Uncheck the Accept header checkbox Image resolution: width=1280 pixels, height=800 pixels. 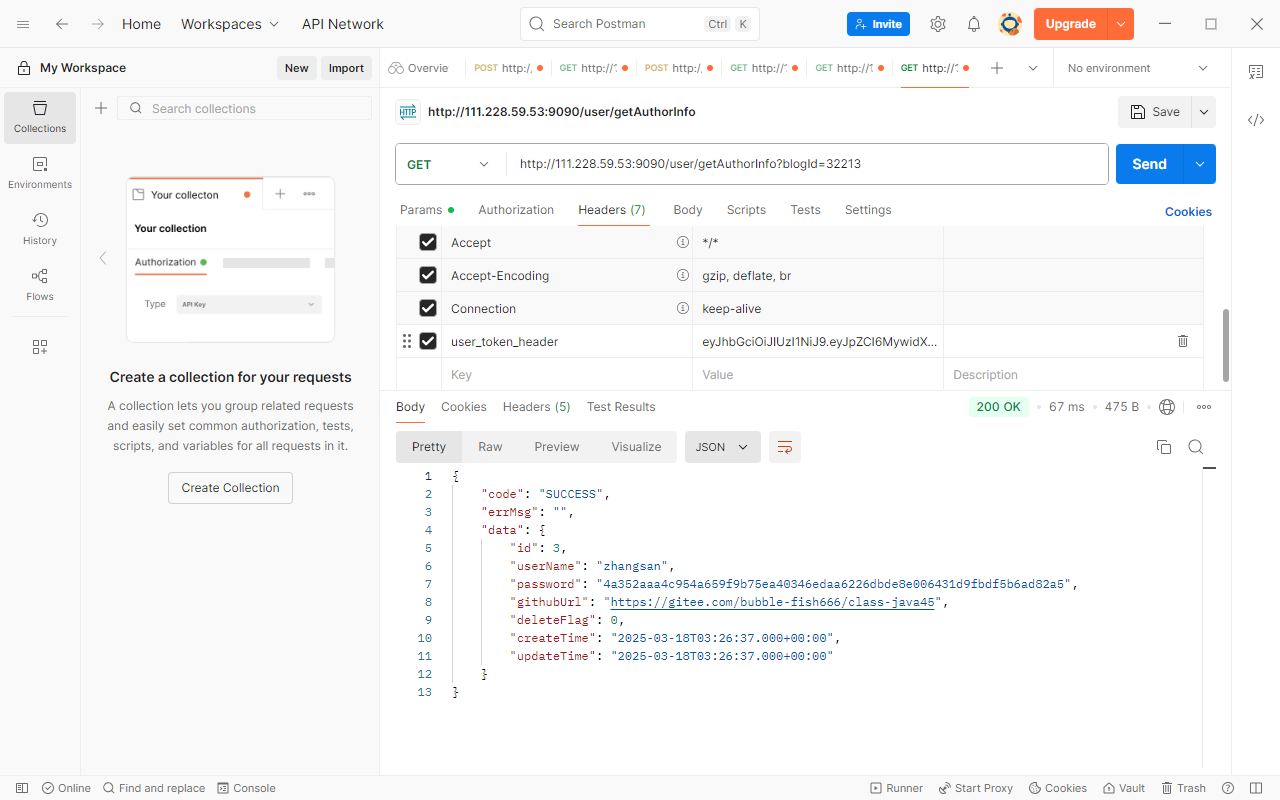pyautogui.click(x=428, y=242)
